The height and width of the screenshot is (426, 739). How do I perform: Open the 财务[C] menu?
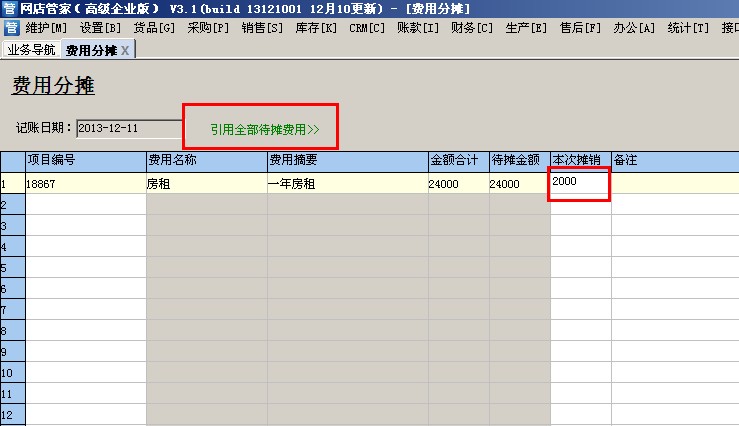pos(471,27)
